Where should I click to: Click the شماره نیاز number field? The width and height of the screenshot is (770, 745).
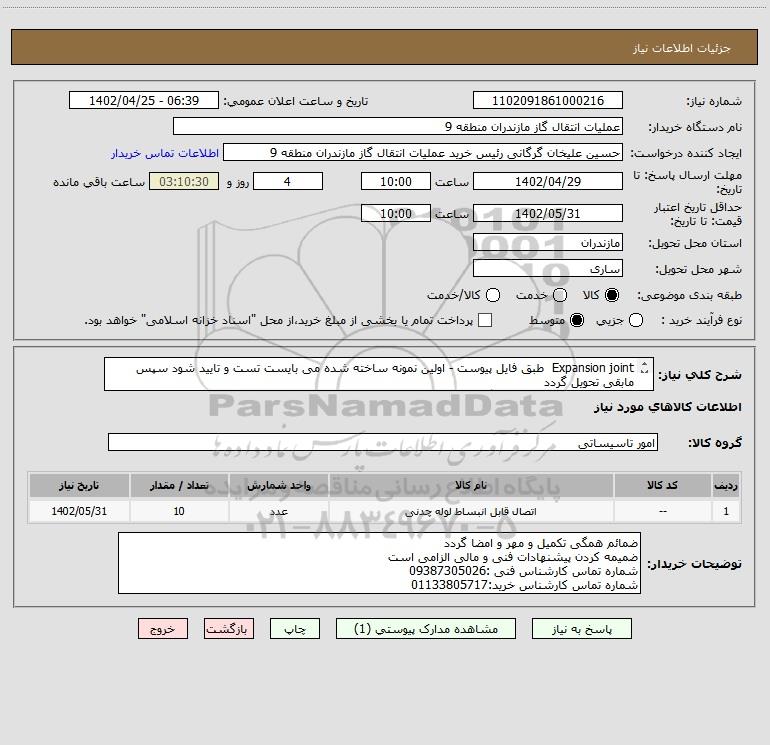tap(548, 101)
